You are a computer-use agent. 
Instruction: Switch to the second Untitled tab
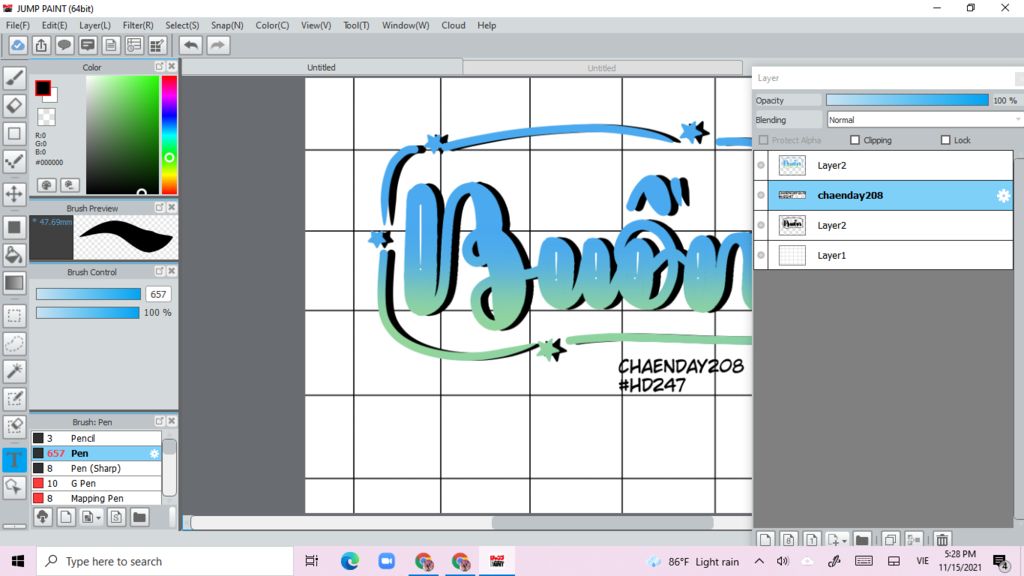pos(601,68)
